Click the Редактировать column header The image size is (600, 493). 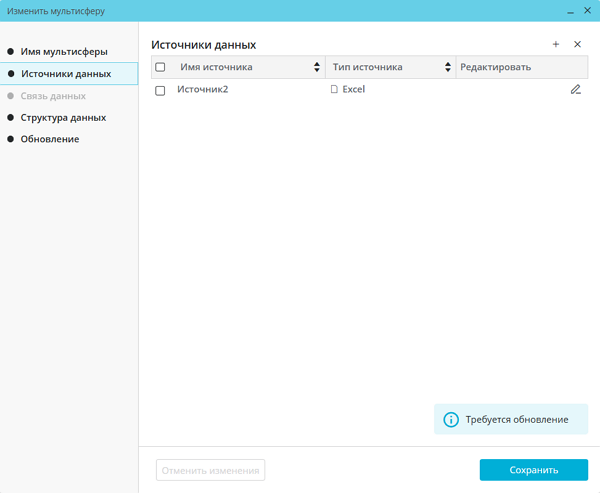(495, 68)
